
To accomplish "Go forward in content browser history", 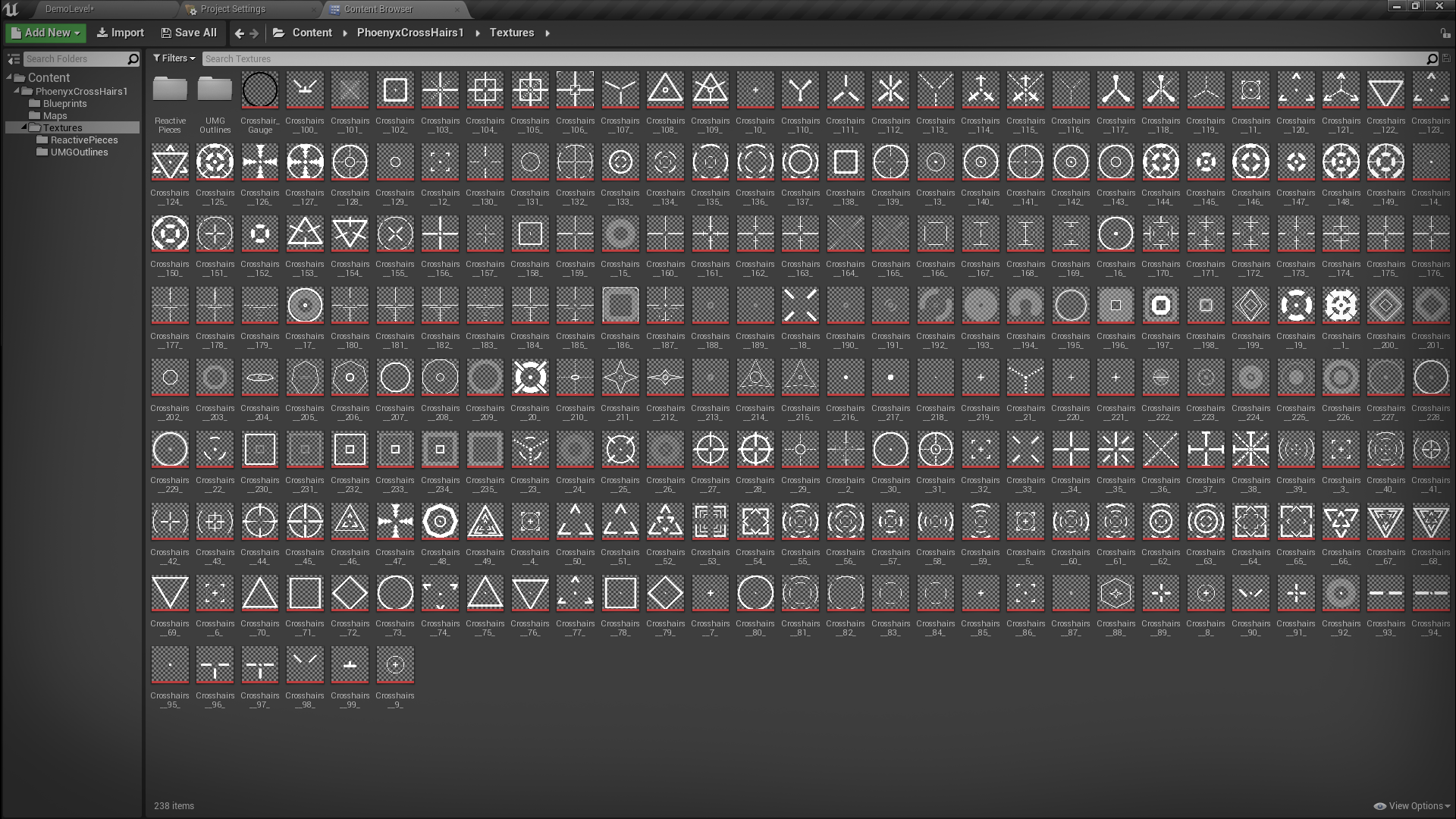I will point(254,33).
